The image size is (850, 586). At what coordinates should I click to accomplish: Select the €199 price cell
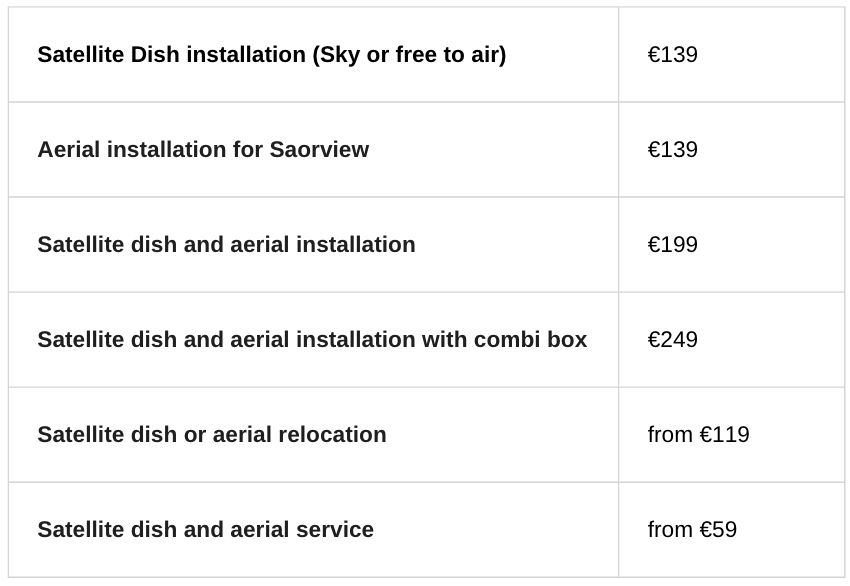tap(672, 245)
